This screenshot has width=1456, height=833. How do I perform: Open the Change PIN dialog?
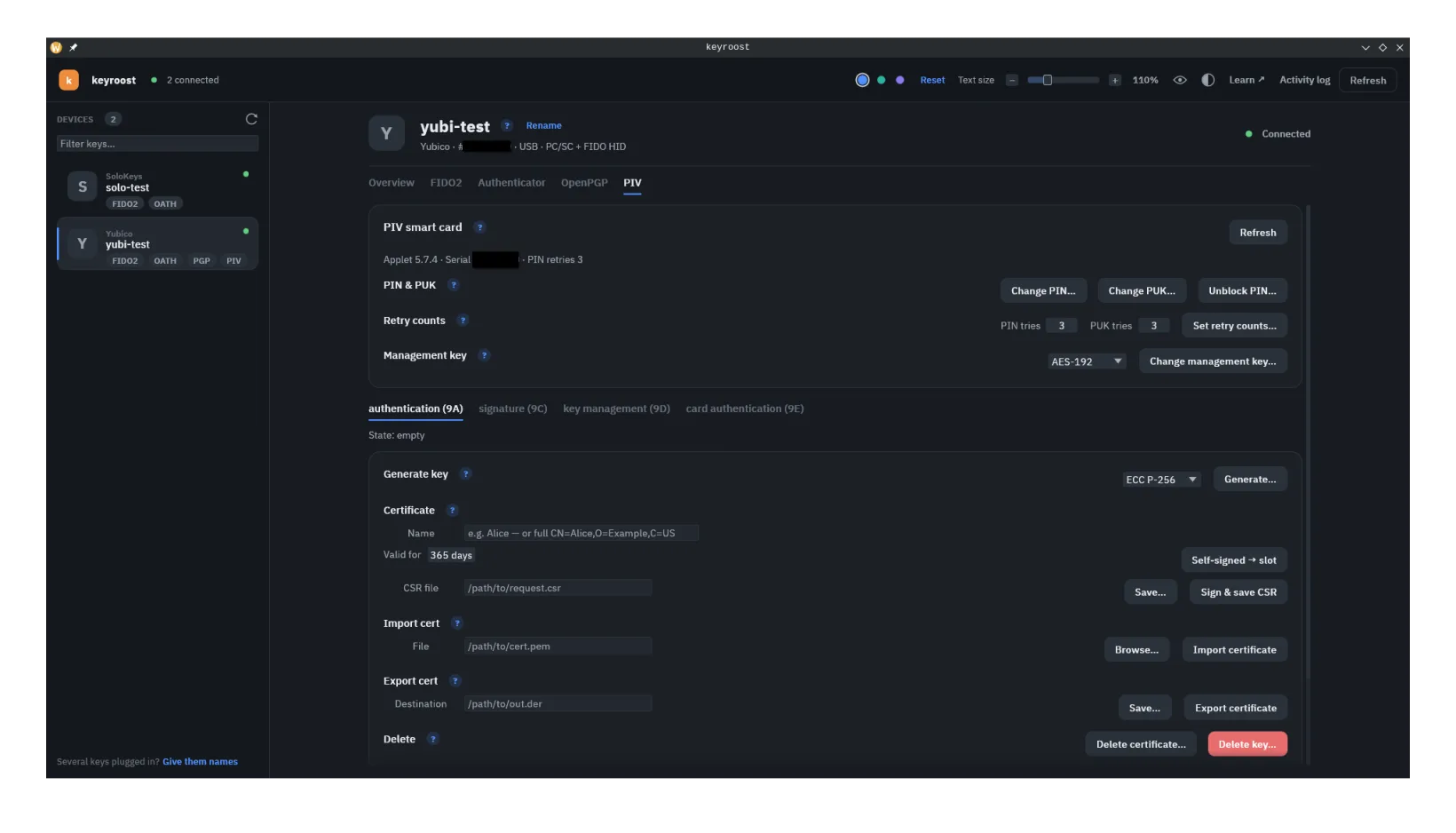1043,291
